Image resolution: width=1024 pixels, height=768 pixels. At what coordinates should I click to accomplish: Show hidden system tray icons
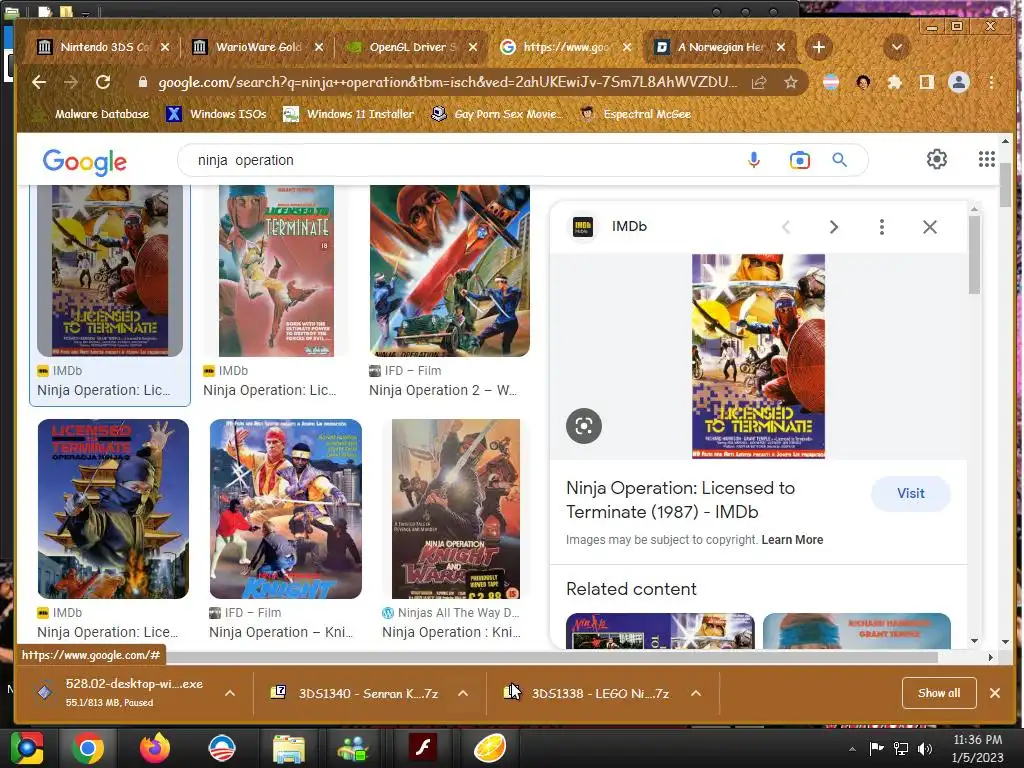tap(852, 749)
